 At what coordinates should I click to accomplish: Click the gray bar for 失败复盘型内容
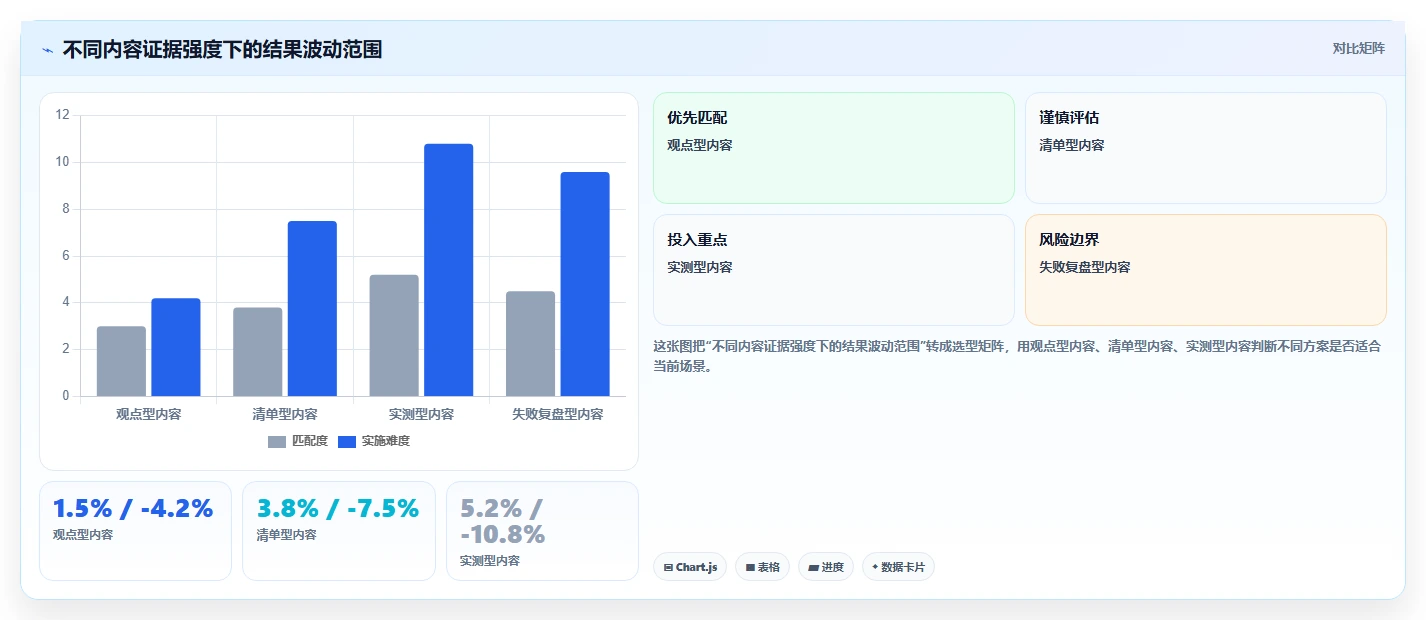(530, 343)
